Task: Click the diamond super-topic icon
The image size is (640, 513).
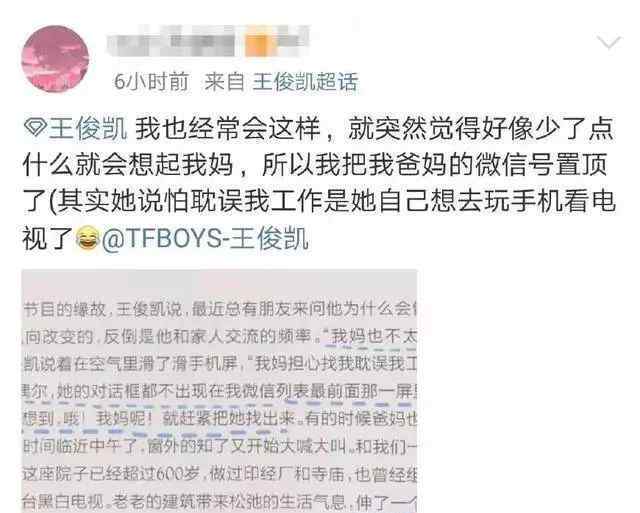Action: 35,128
